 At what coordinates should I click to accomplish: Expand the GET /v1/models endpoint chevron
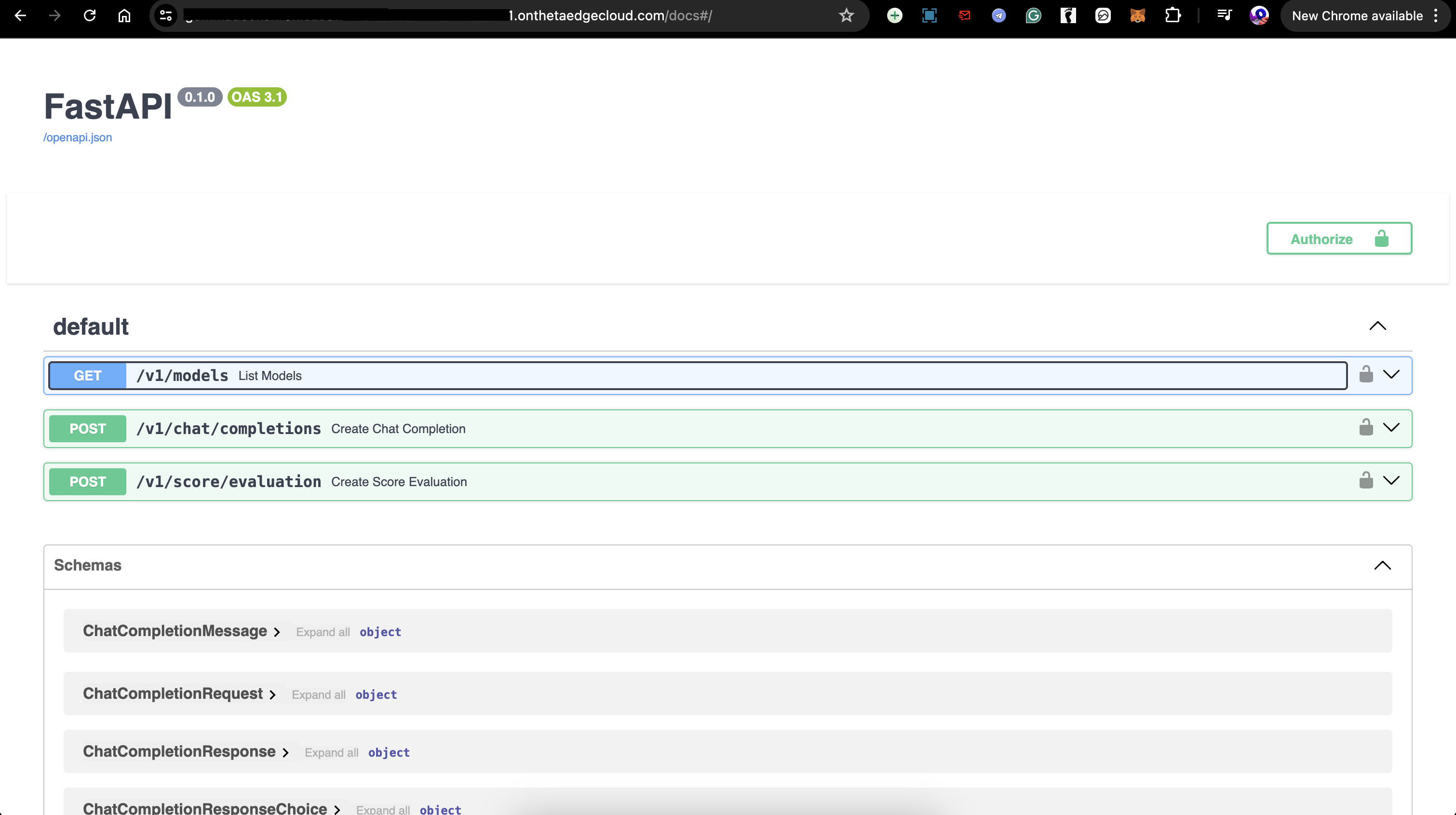click(1391, 374)
